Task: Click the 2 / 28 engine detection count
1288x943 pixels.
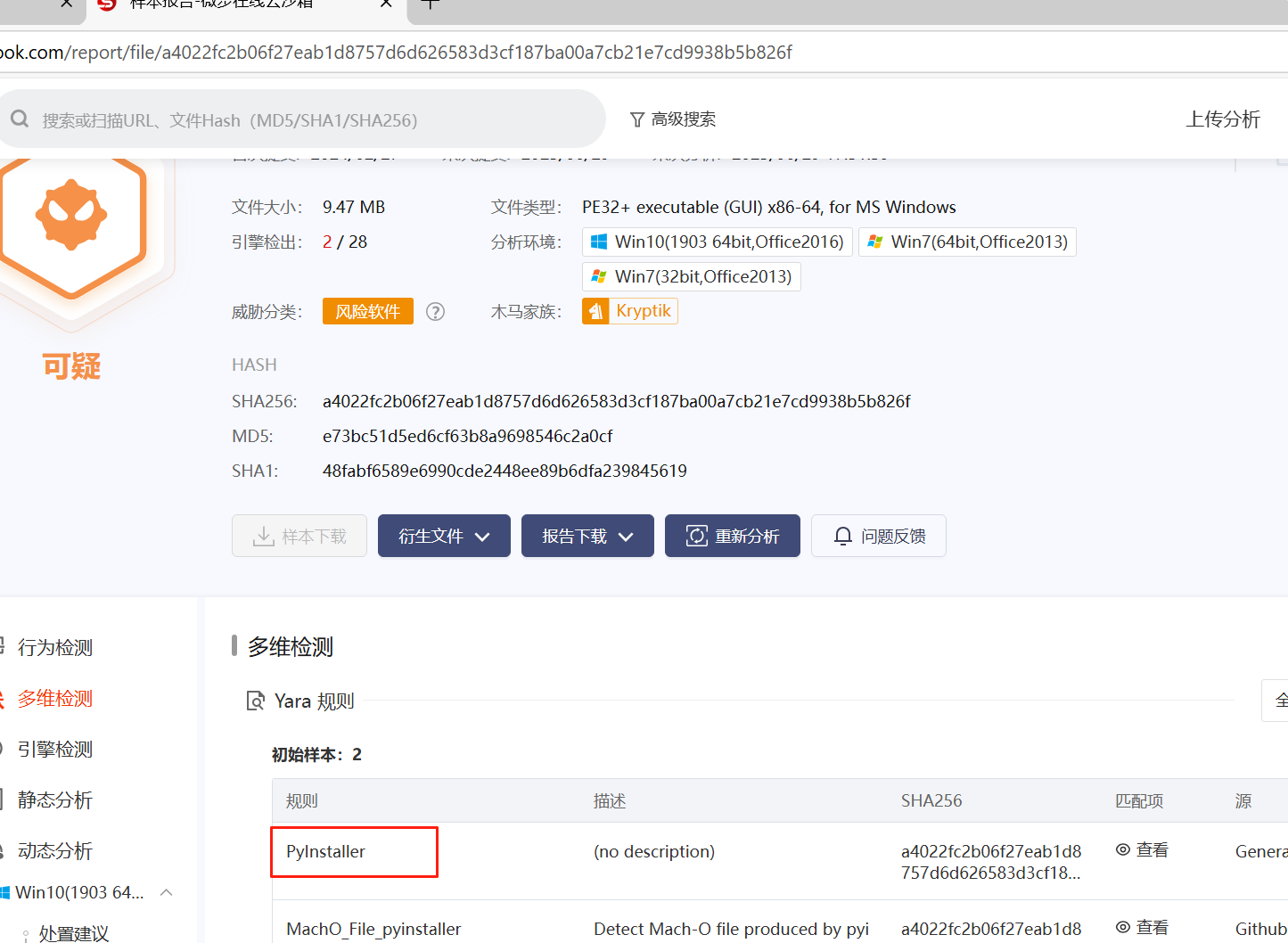Action: coord(345,242)
